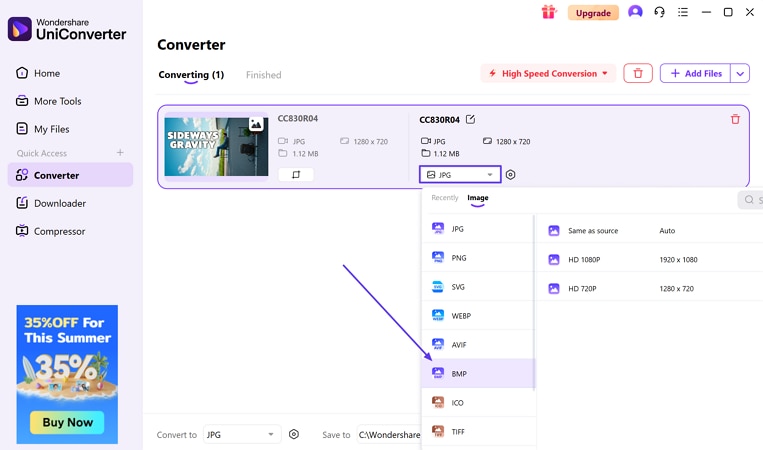This screenshot has width=763, height=450.
Task: Choose Same as source Auto resolution
Action: coord(650,231)
